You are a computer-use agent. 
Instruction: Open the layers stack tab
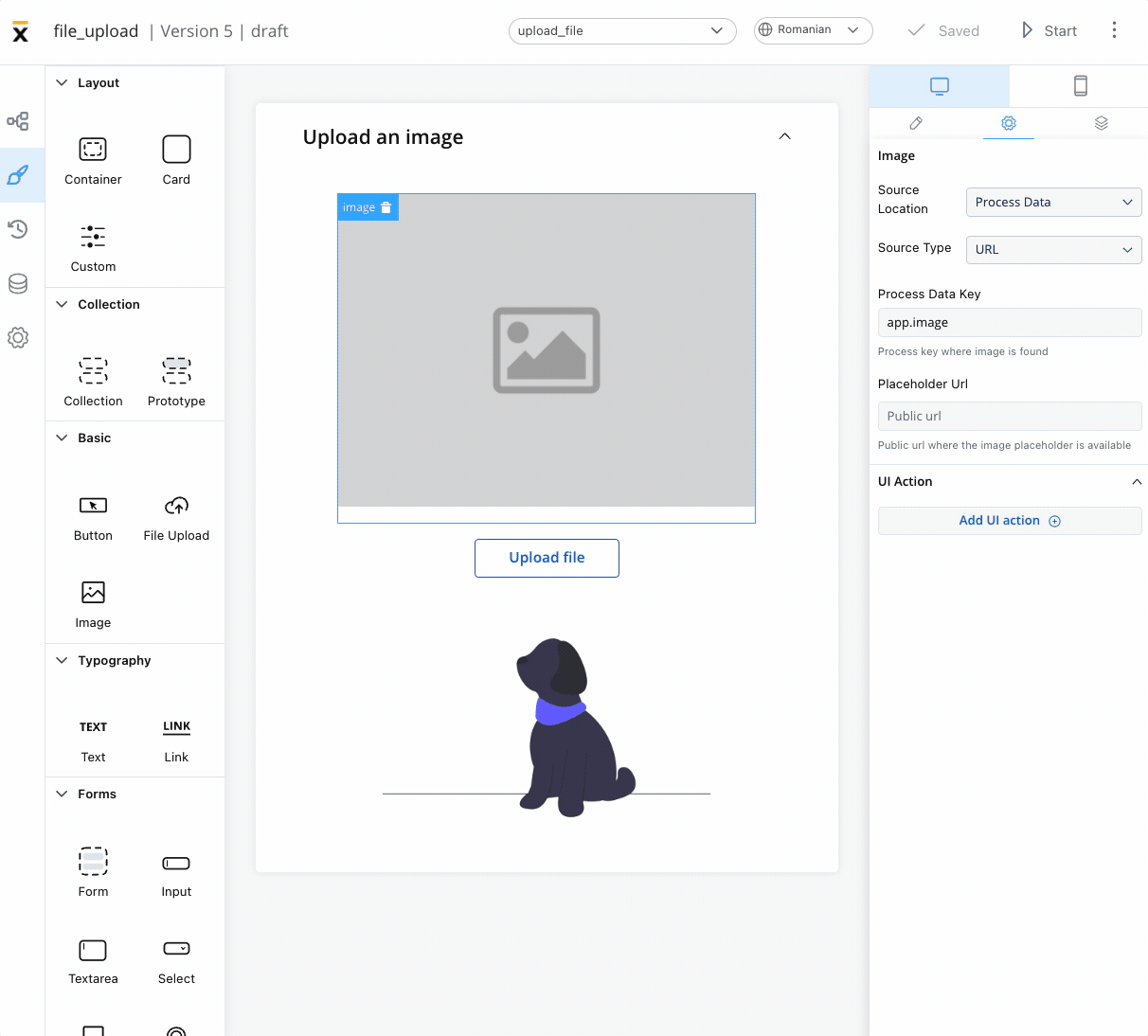[x=1101, y=123]
